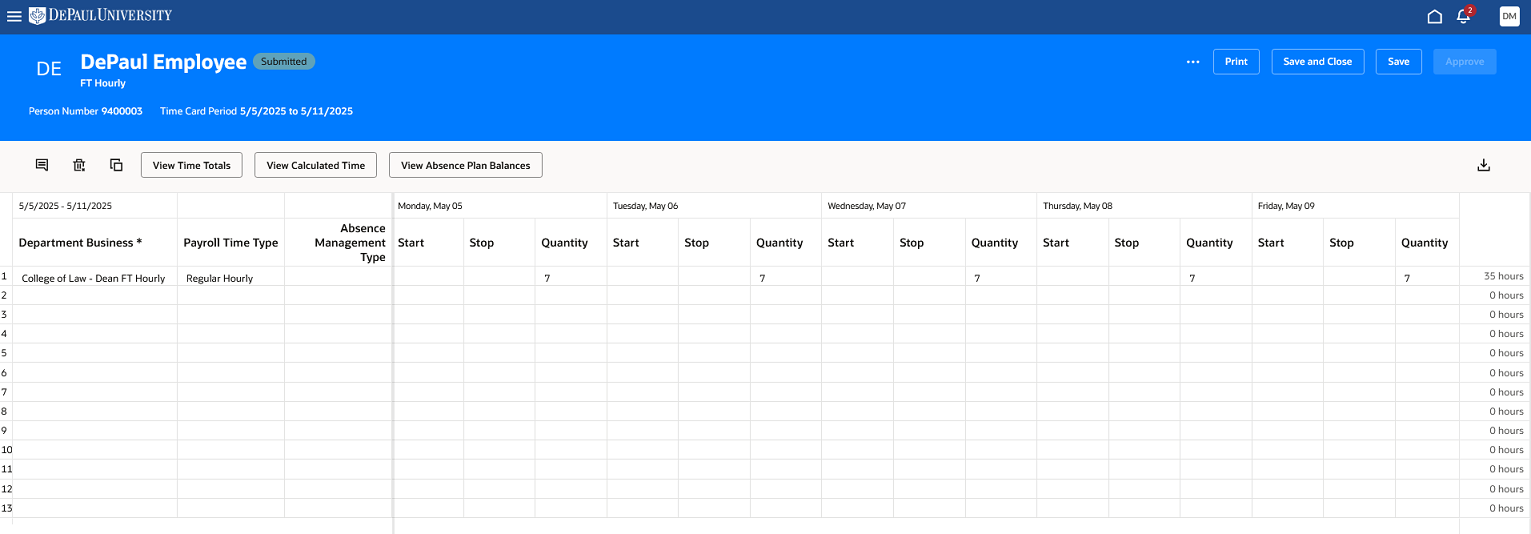The height and width of the screenshot is (534, 1531).
Task: Click Thursday Stop column header
Action: click(1145, 243)
